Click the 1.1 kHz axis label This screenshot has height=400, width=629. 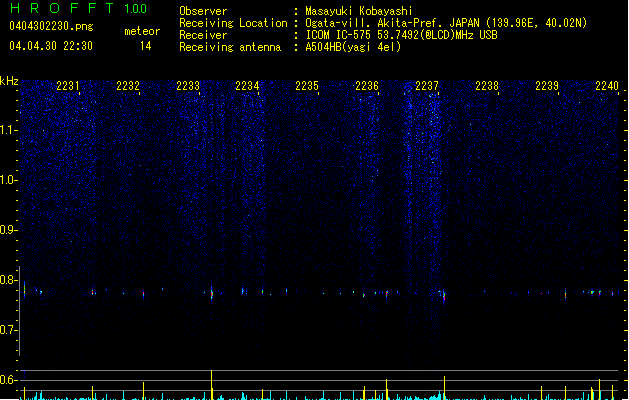pos(9,130)
